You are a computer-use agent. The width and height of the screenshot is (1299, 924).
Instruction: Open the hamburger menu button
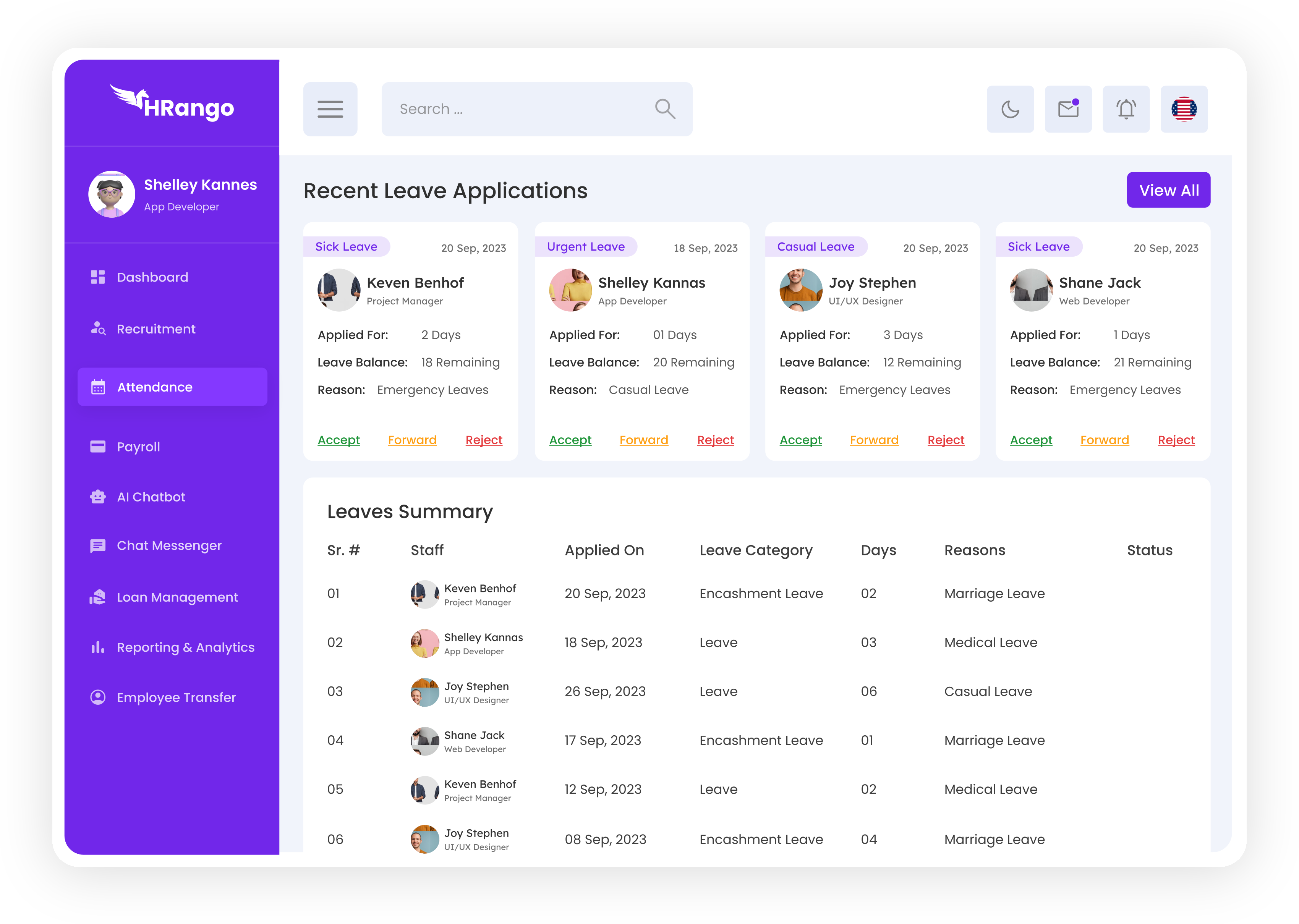[330, 109]
